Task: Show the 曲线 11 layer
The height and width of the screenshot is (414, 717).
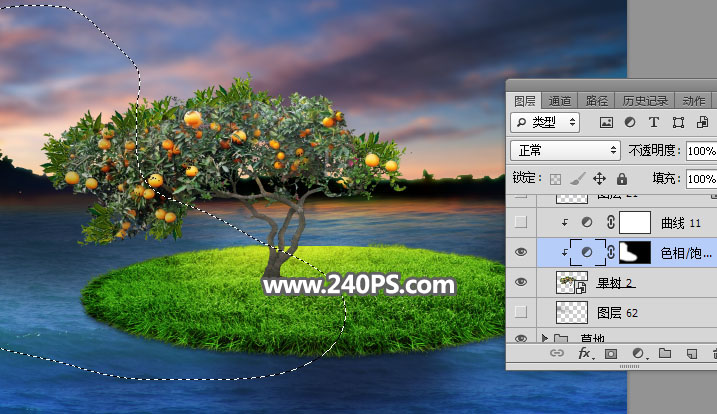Action: pyautogui.click(x=520, y=222)
